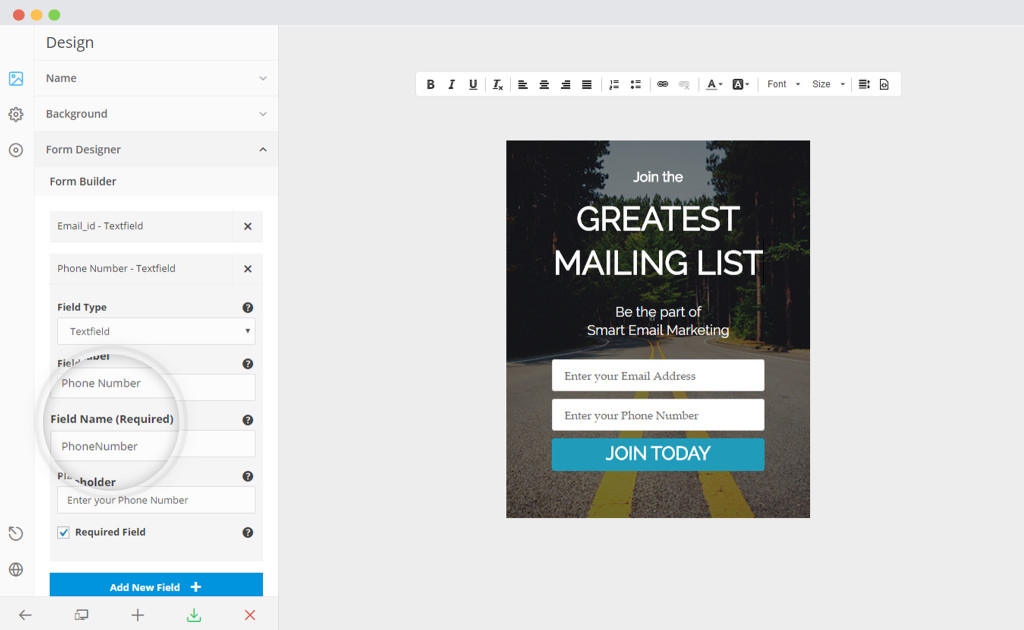Image resolution: width=1024 pixels, height=630 pixels.
Task: Insert a hyperlink using the link icon
Action: click(662, 84)
